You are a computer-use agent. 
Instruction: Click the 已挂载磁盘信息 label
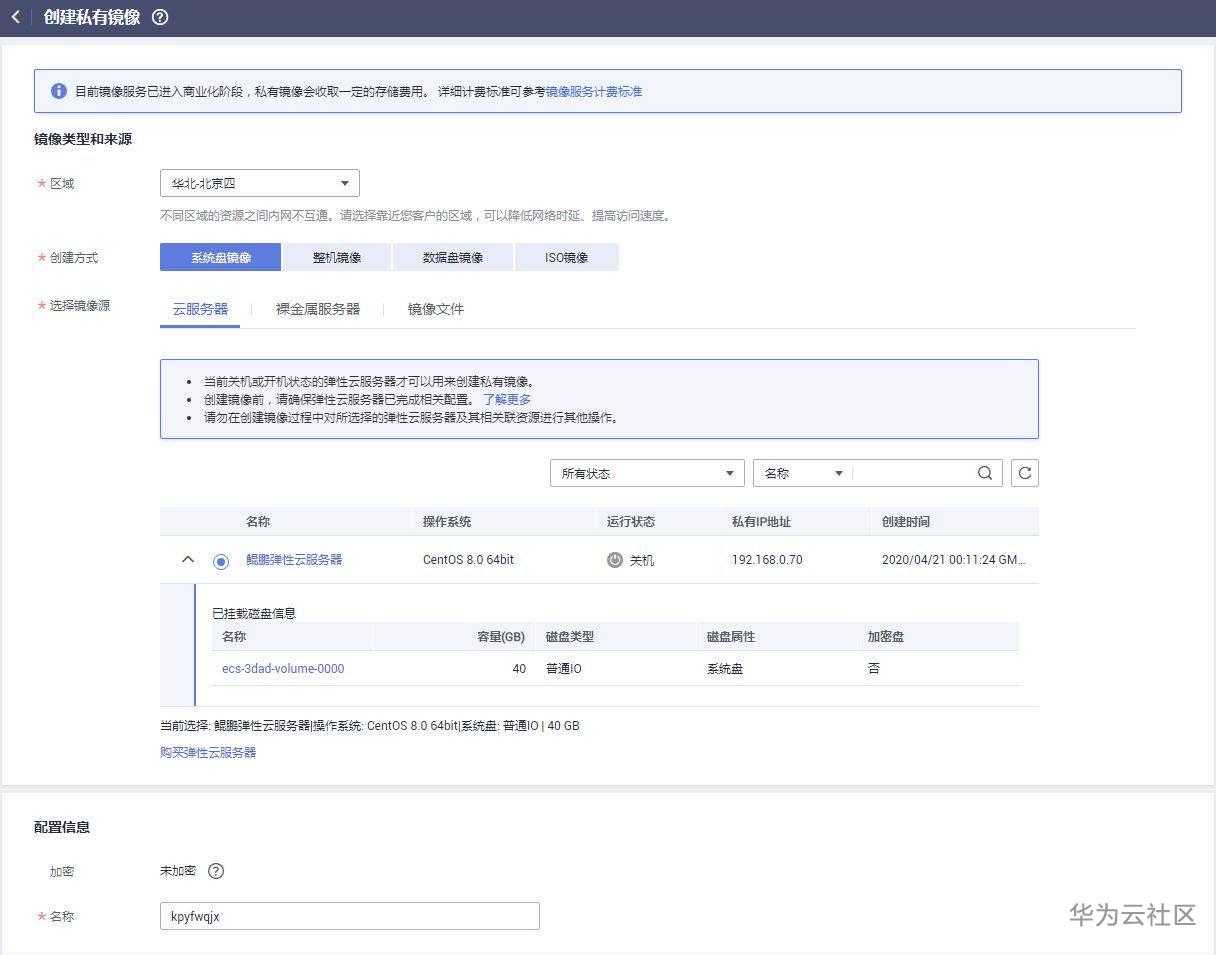tap(254, 613)
